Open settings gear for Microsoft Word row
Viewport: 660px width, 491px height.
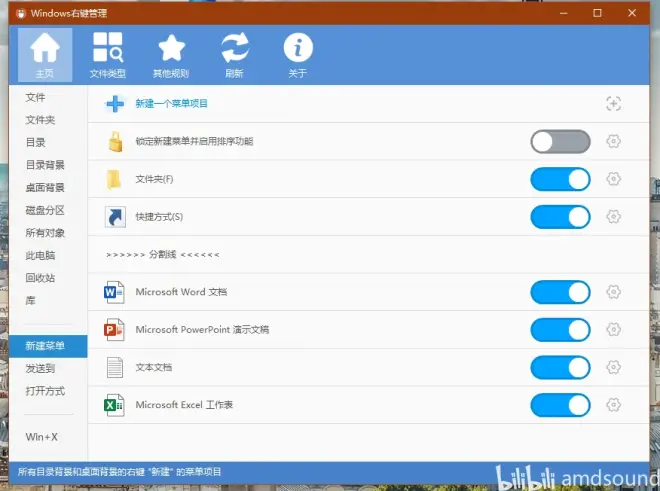coord(613,292)
